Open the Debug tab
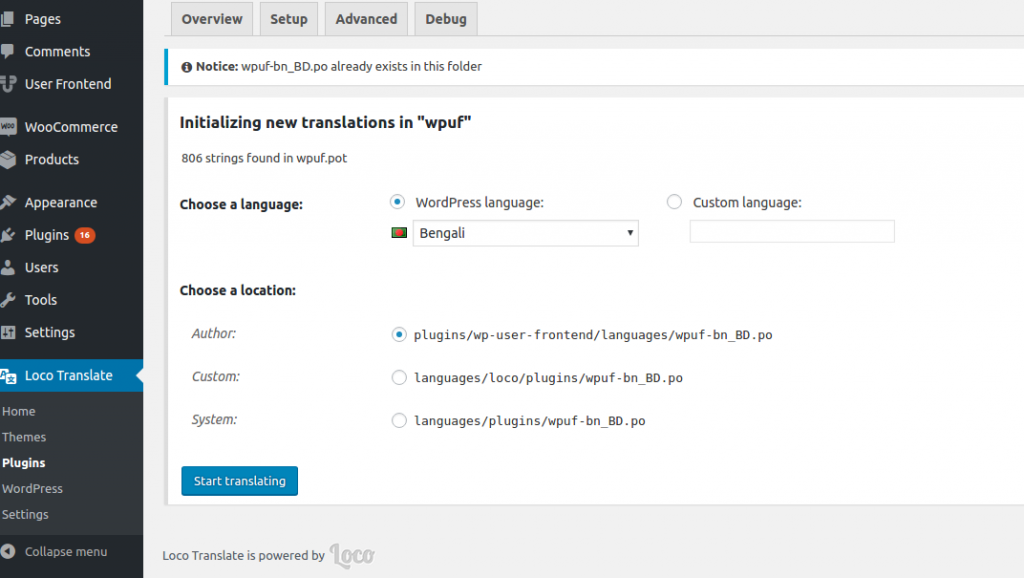 (x=445, y=18)
